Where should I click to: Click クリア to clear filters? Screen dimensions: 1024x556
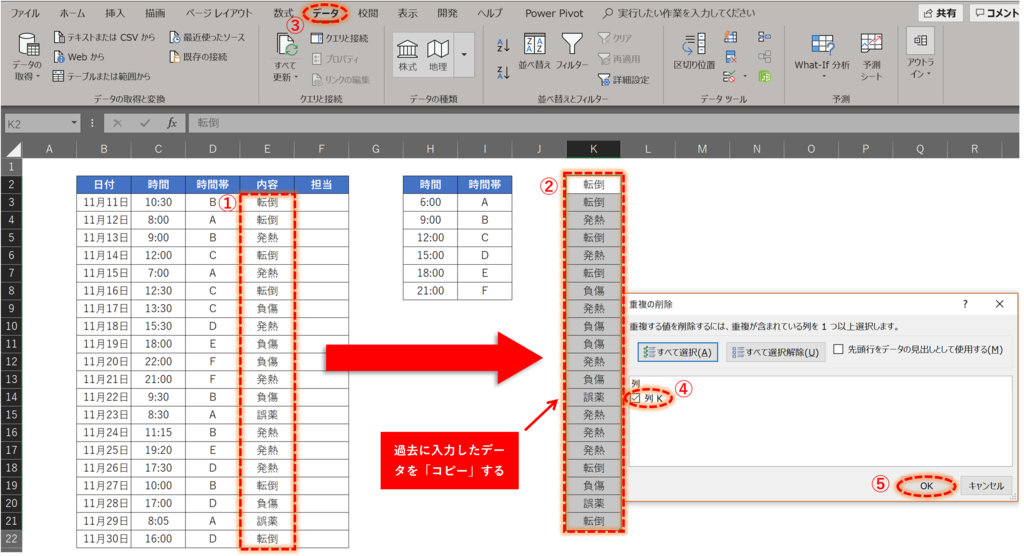pos(615,39)
